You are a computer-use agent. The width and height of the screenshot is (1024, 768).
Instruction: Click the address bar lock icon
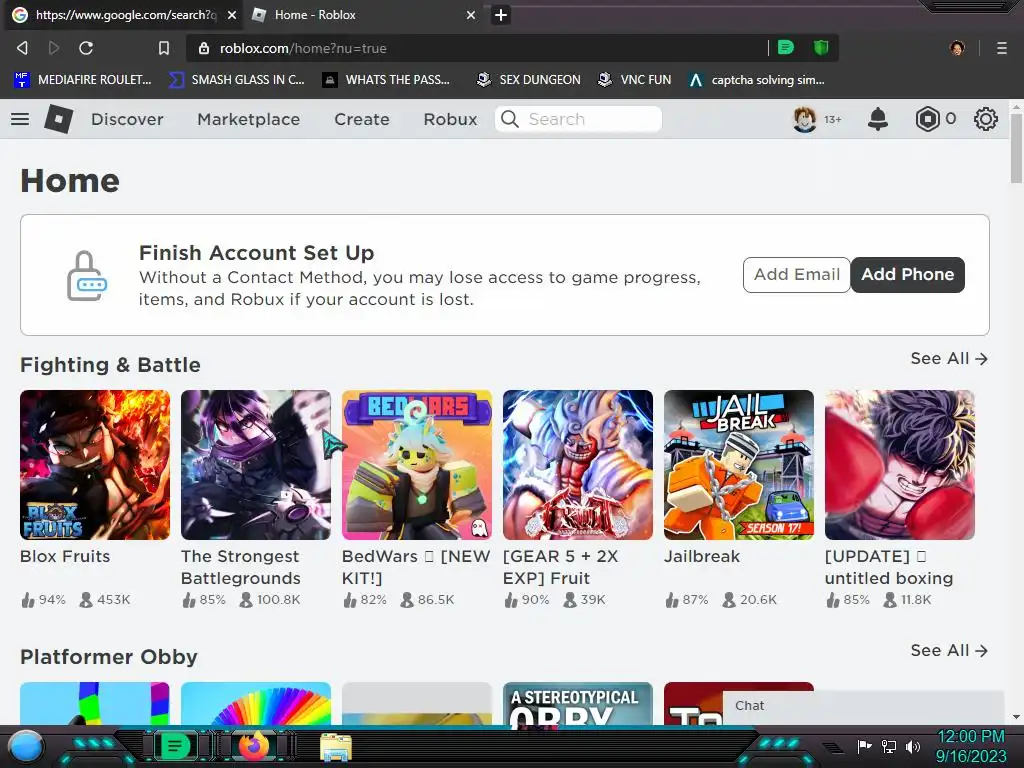pyautogui.click(x=204, y=48)
